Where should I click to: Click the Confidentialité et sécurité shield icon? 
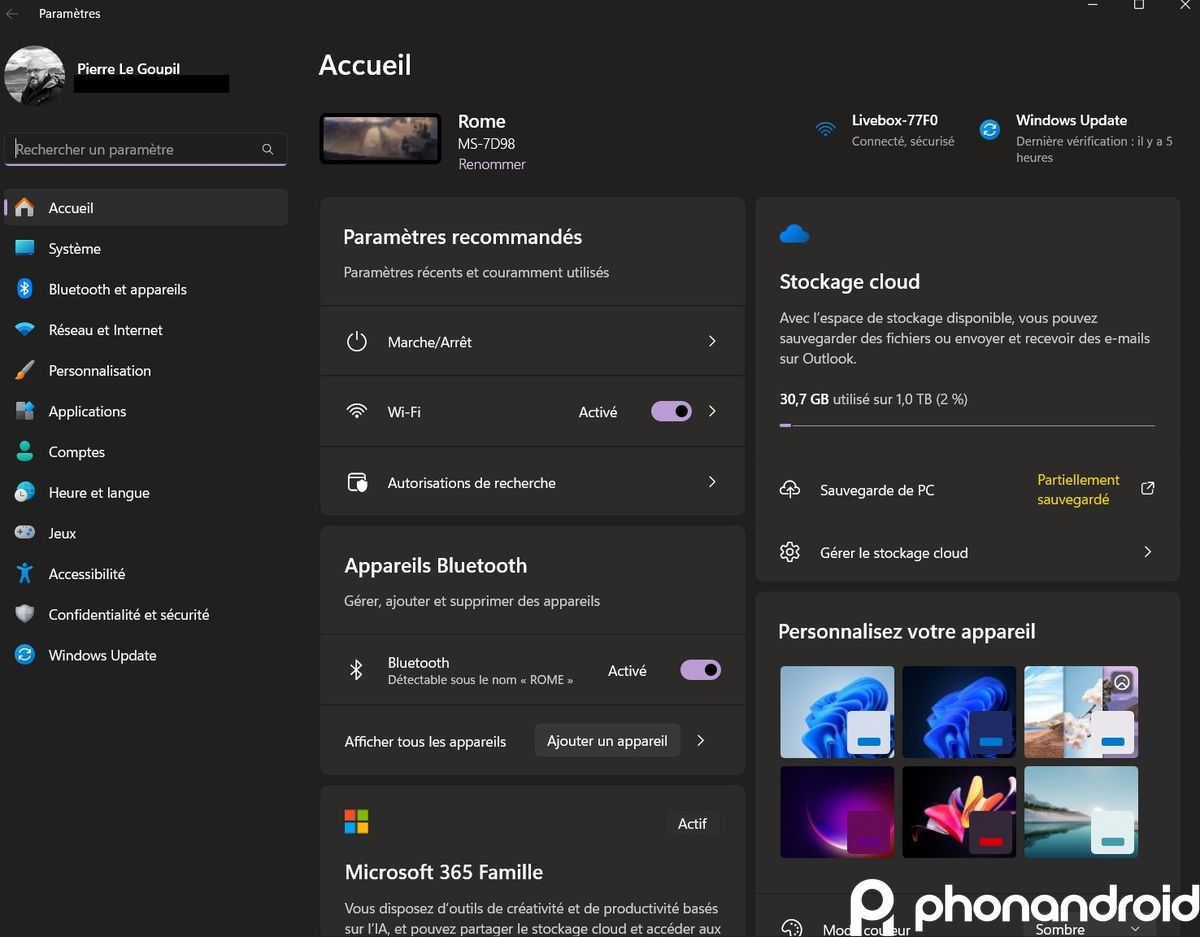25,614
